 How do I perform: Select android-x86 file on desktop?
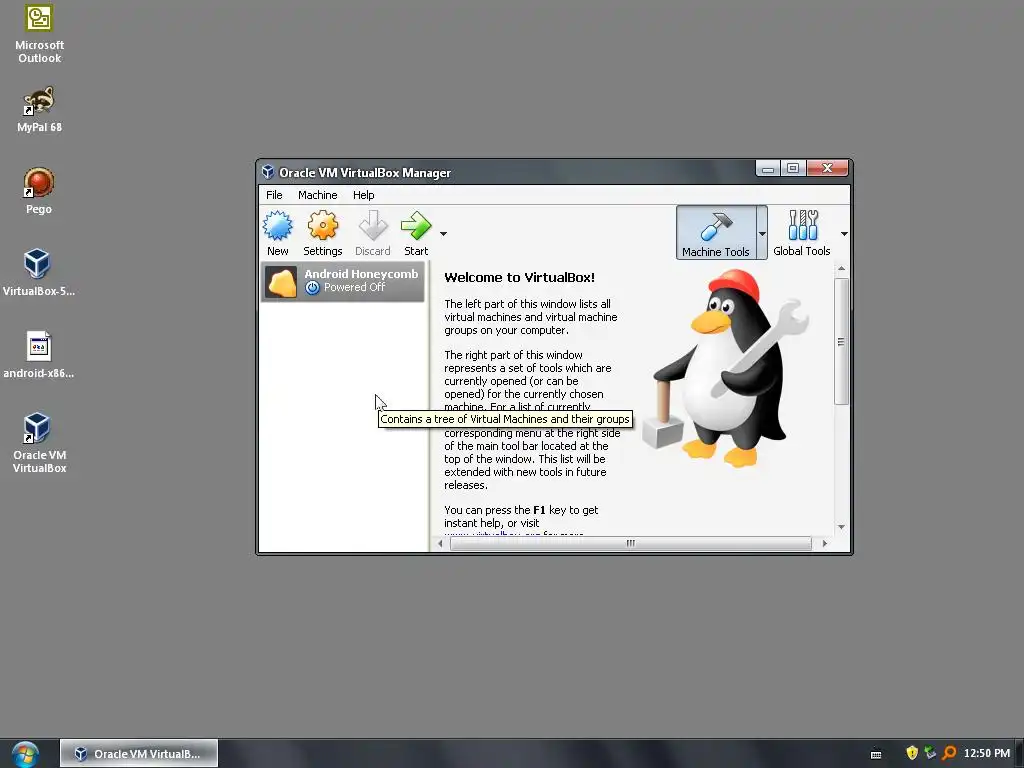click(x=39, y=355)
